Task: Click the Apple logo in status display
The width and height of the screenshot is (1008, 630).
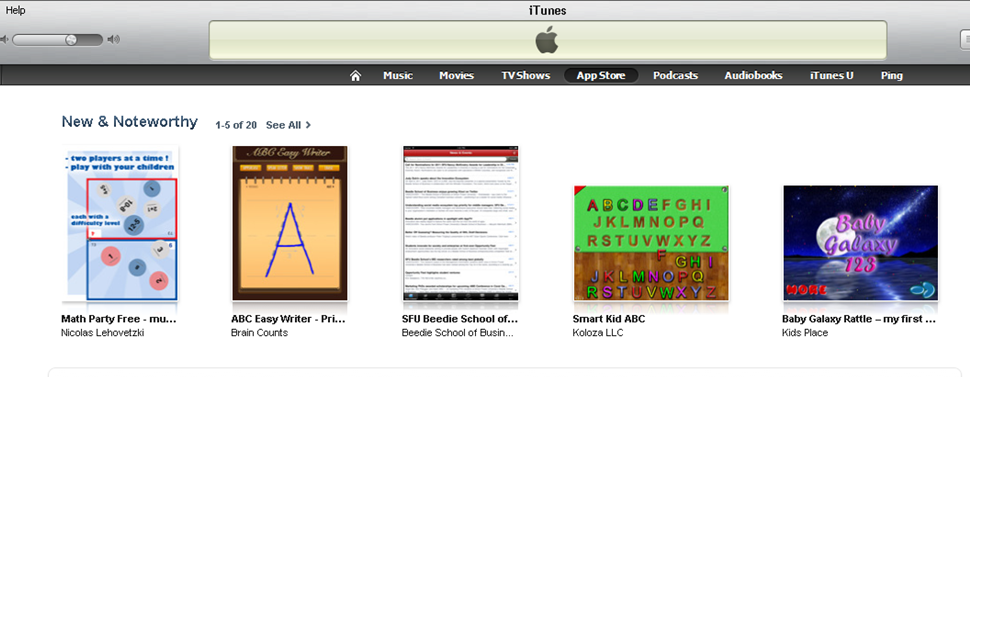Action: [x=547, y=40]
